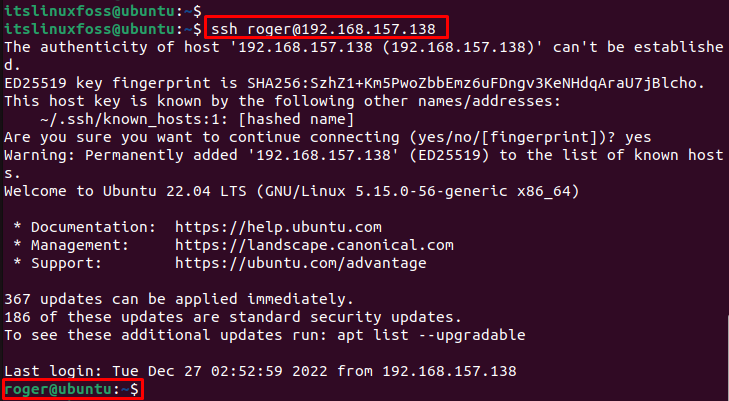Open the https://landscape.canonical.com management link
Screen dimensions: 729x401
click(x=314, y=245)
